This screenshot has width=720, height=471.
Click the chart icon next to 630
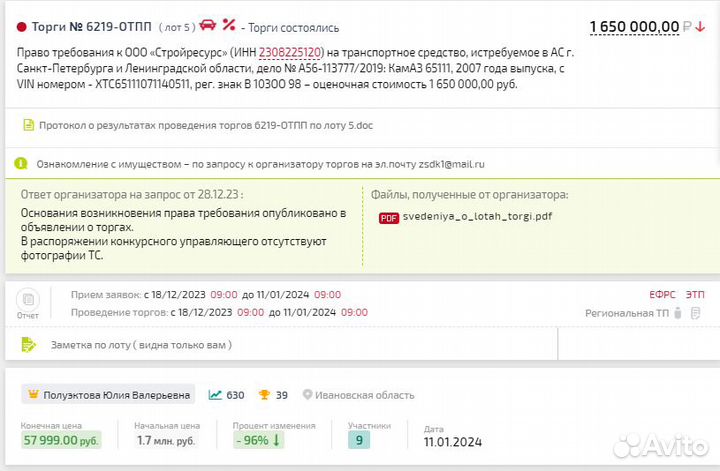(215, 395)
